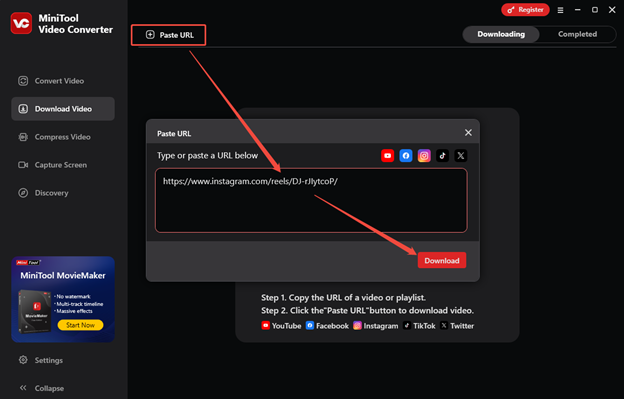Image resolution: width=624 pixels, height=399 pixels.
Task: Click the Step 2 instruction text
Action: tap(367, 310)
